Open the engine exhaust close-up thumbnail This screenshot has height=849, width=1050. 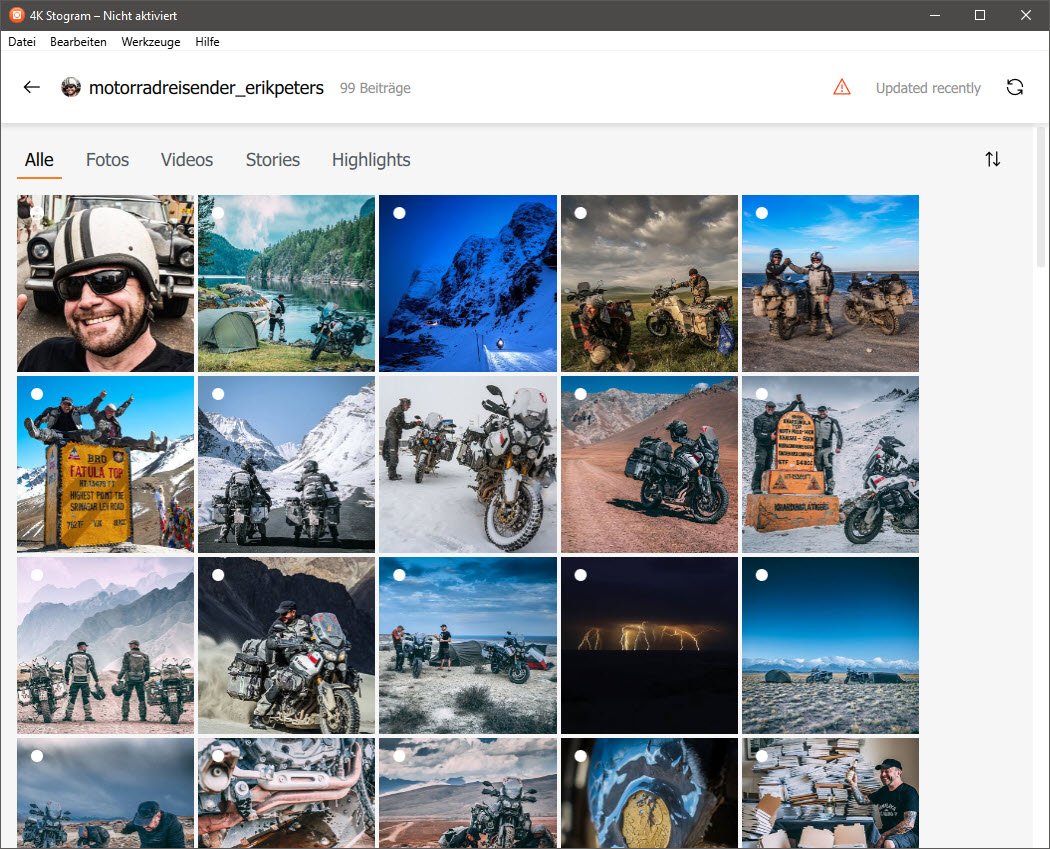click(x=287, y=793)
